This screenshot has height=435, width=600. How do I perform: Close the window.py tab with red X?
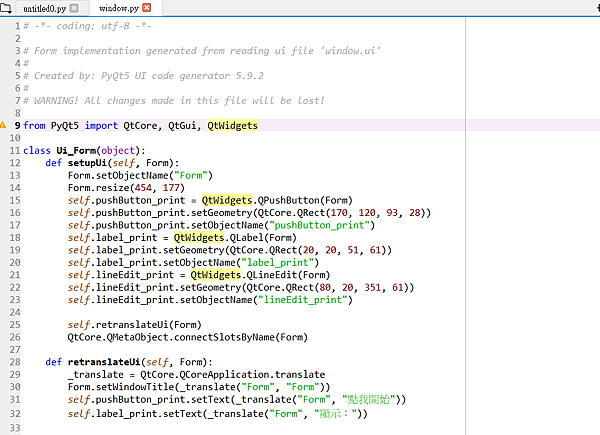[147, 8]
